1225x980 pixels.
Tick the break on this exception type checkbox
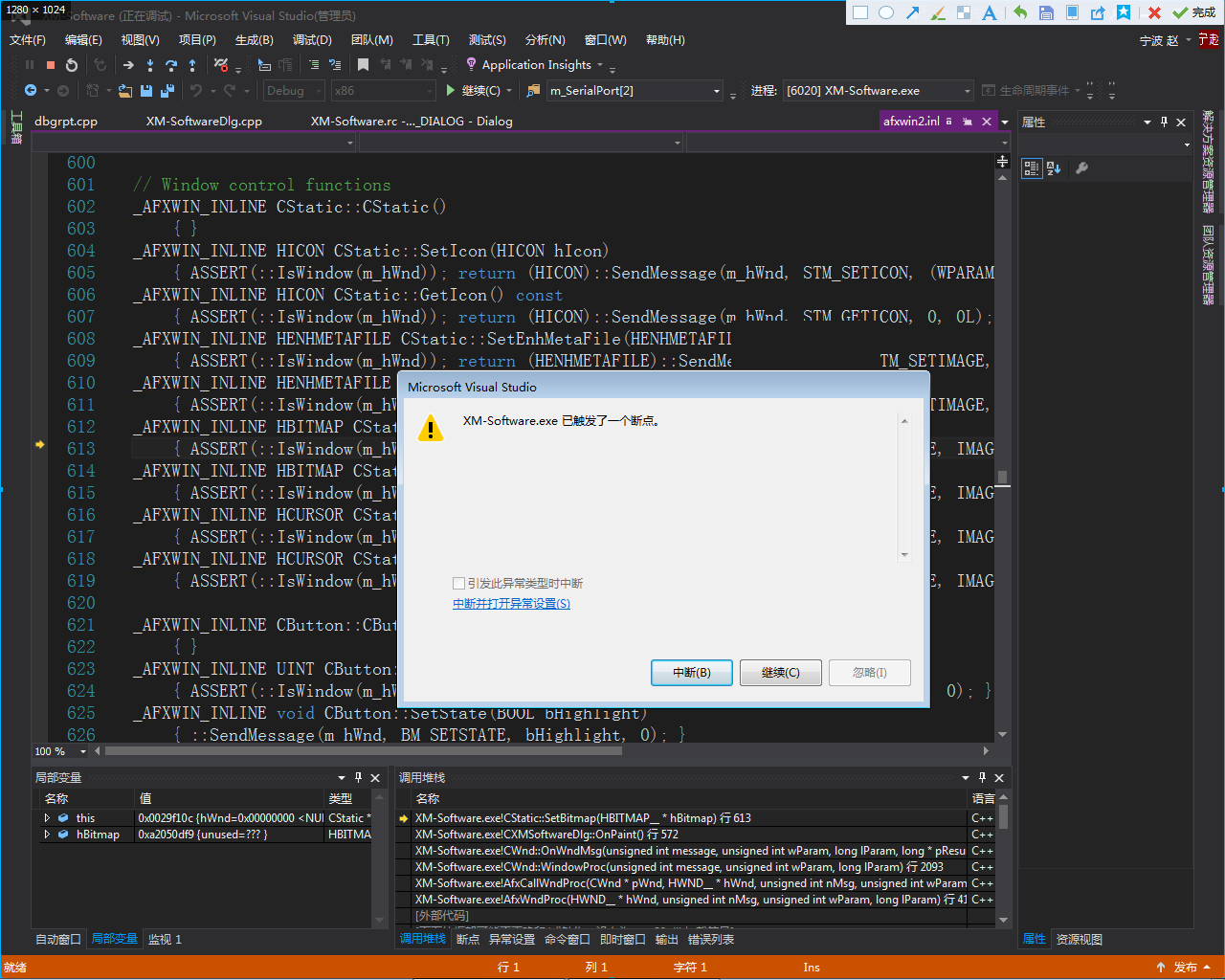458,583
